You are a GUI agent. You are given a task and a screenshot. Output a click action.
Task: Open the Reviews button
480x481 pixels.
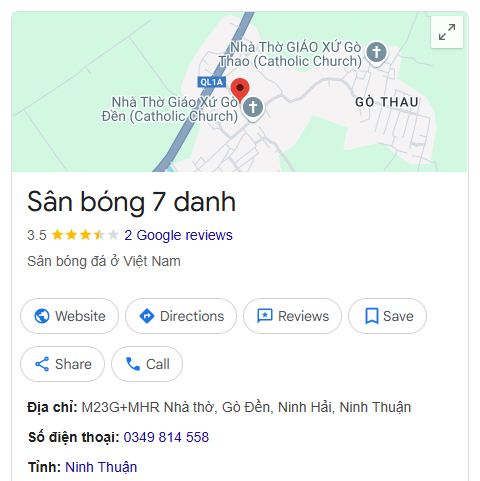pos(292,316)
